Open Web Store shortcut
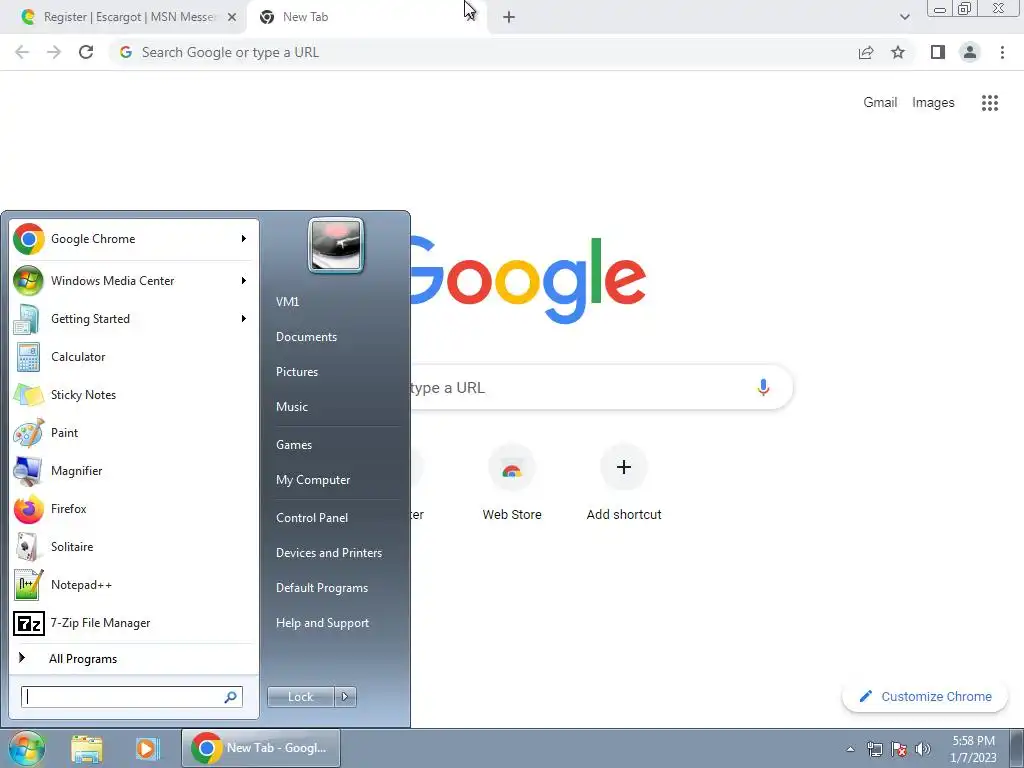The height and width of the screenshot is (768, 1024). point(512,483)
